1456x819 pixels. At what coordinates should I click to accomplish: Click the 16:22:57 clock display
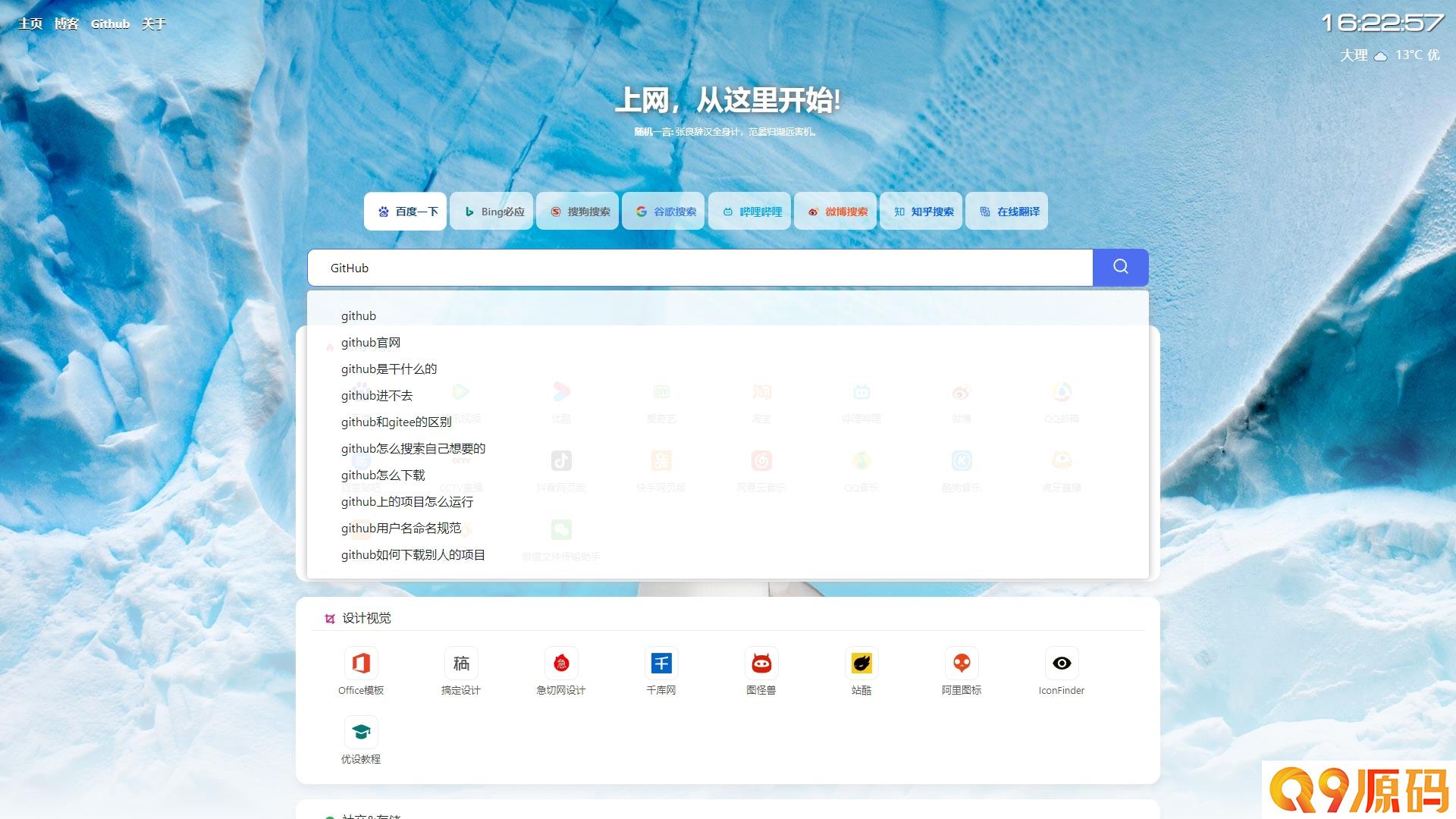click(1382, 23)
